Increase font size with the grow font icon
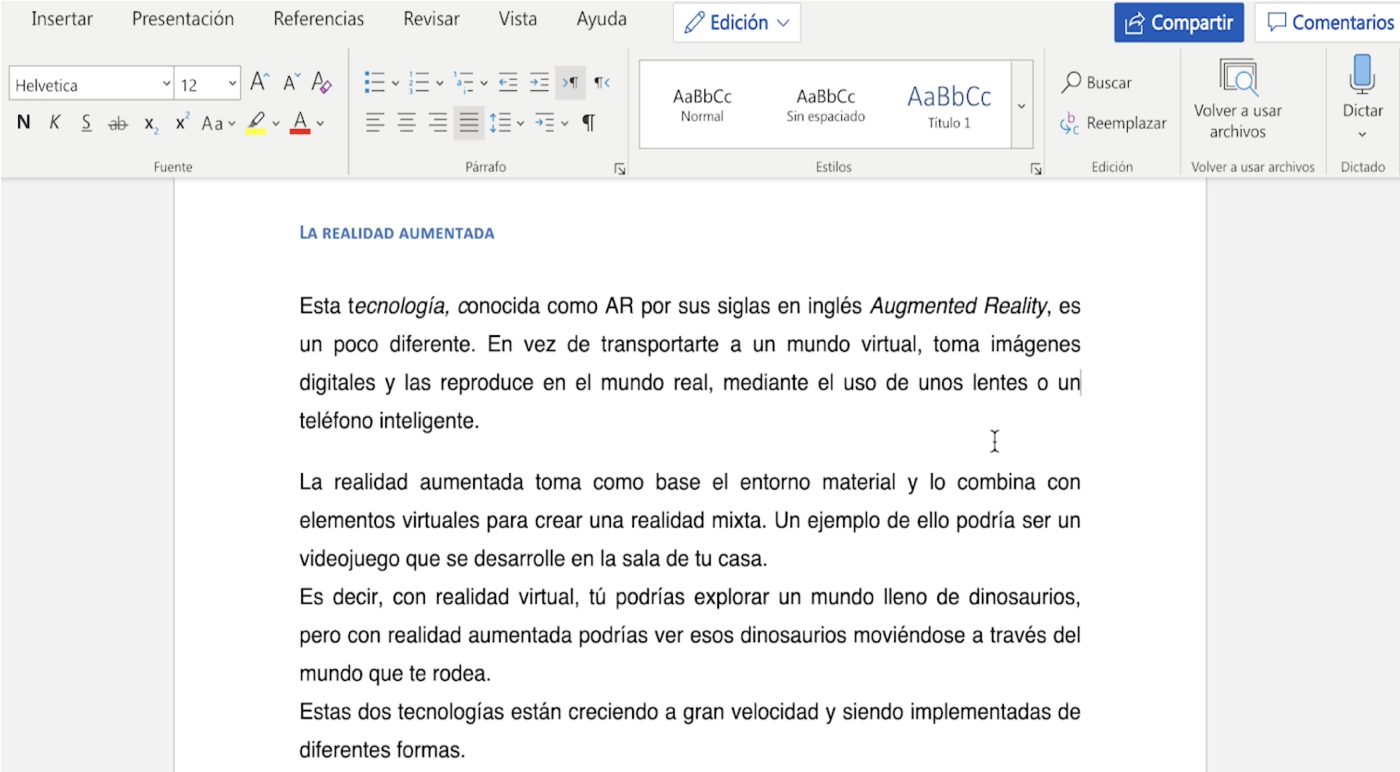1400x772 pixels. click(x=260, y=83)
